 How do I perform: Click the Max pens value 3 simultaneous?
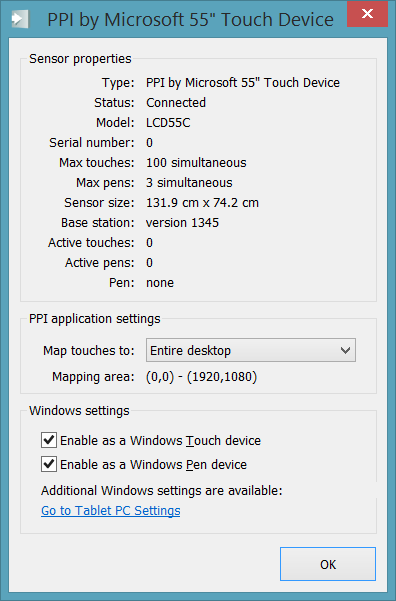tap(189, 182)
